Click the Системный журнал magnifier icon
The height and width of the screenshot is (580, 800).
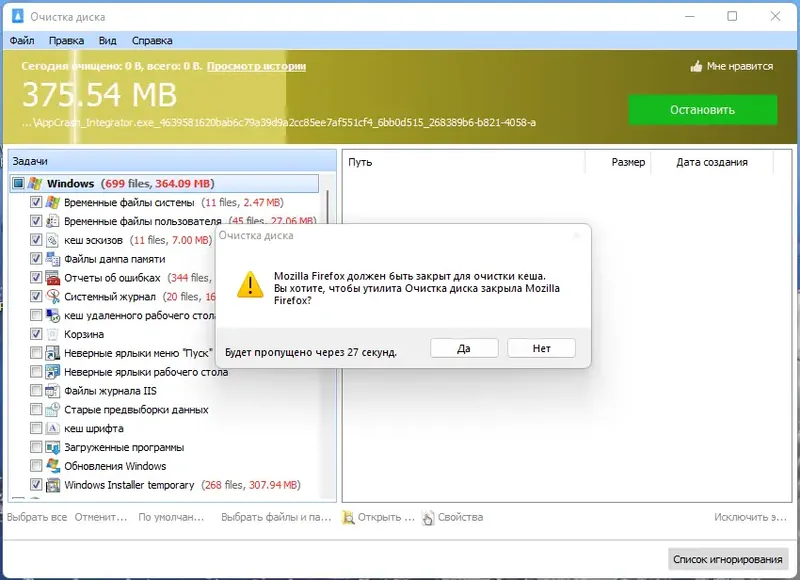pos(55,296)
